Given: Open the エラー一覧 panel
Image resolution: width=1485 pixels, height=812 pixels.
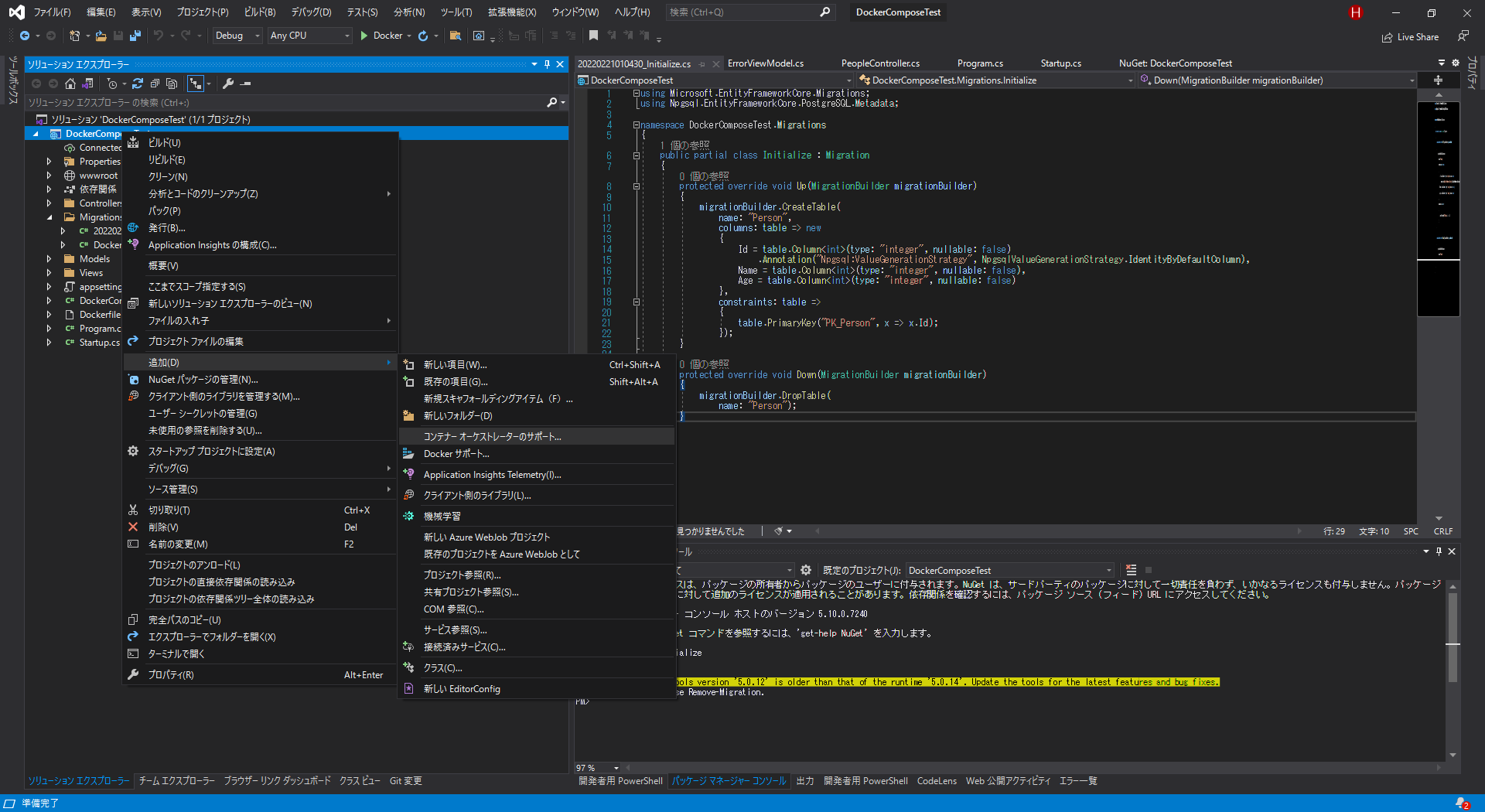Looking at the screenshot, I should pos(1078,781).
